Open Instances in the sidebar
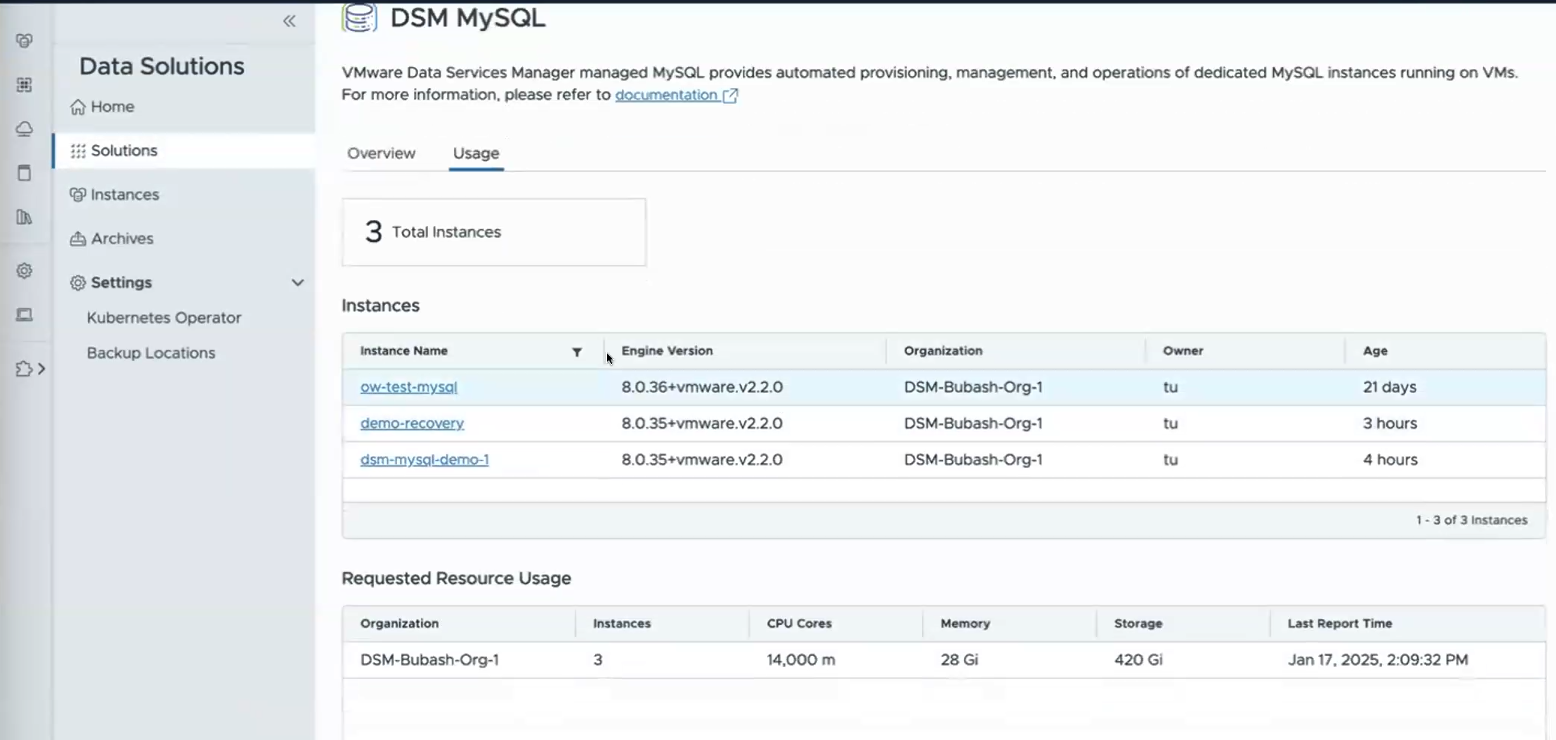Viewport: 1556px width, 740px height. pos(125,195)
